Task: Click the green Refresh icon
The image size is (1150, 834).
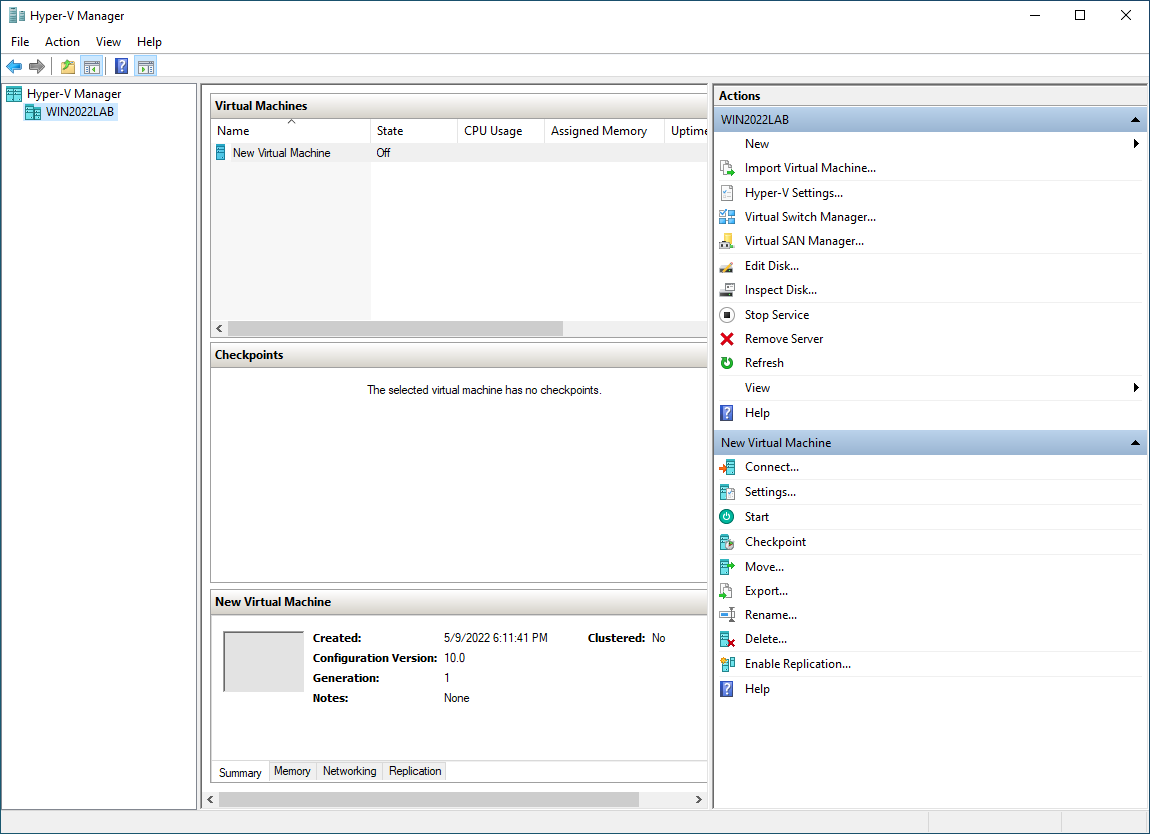Action: (727, 363)
